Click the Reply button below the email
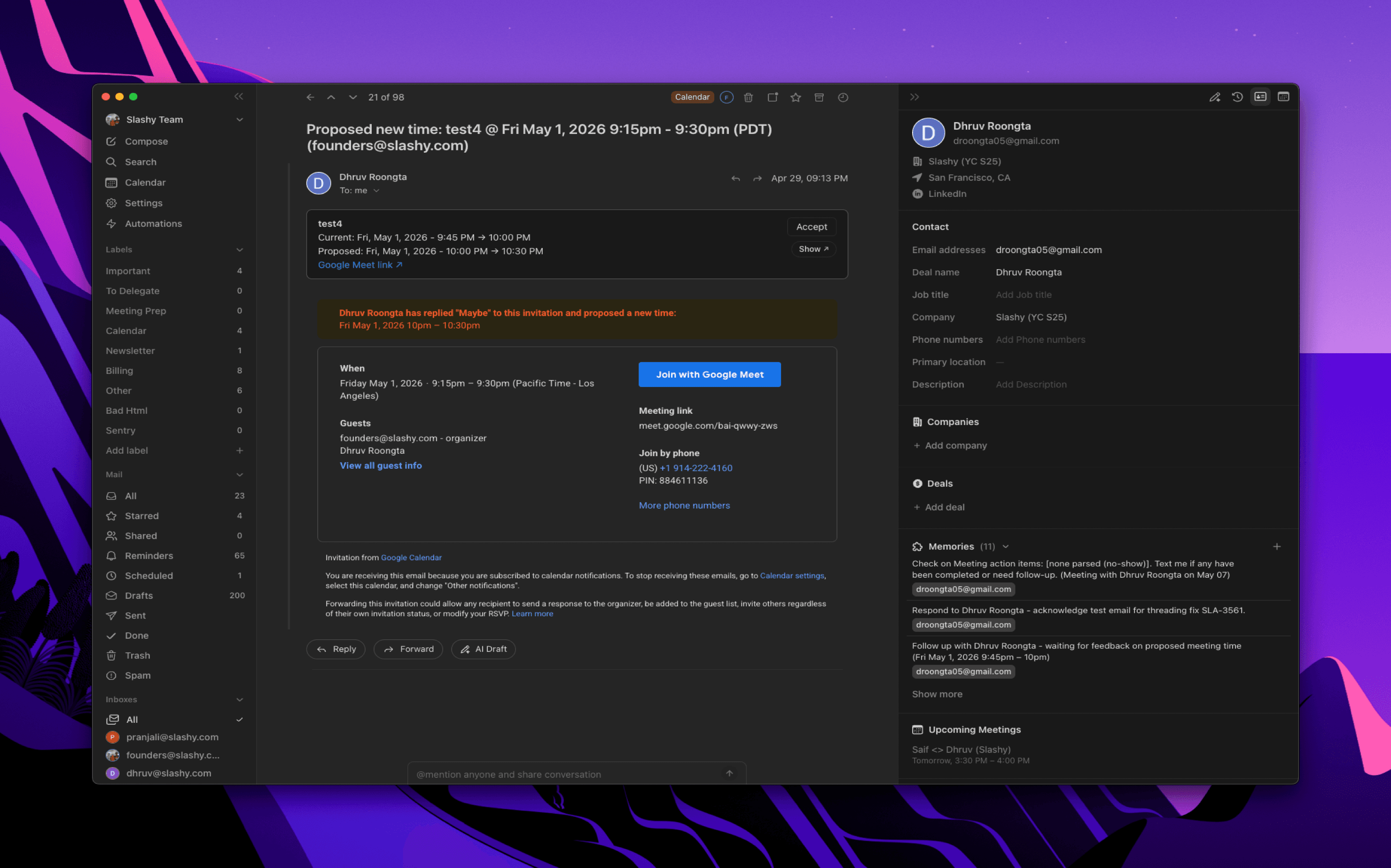Screen dimensions: 1391x868 click(336, 649)
